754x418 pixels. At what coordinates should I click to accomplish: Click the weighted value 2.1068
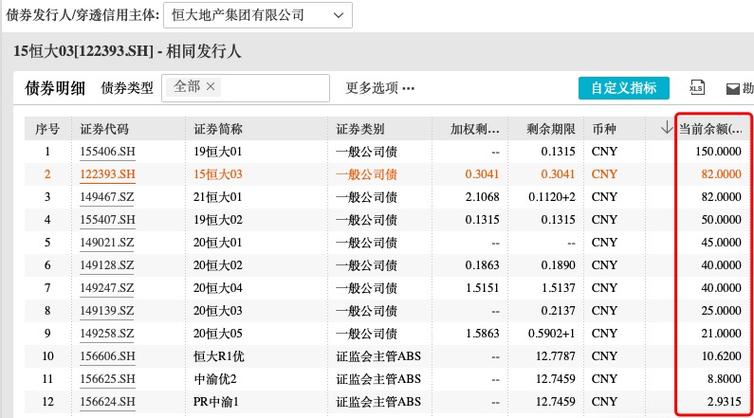tap(482, 197)
